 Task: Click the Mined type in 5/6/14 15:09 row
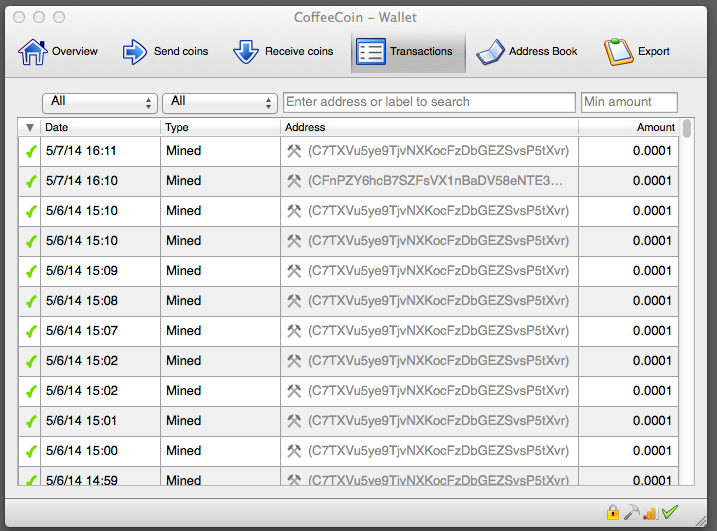183,271
